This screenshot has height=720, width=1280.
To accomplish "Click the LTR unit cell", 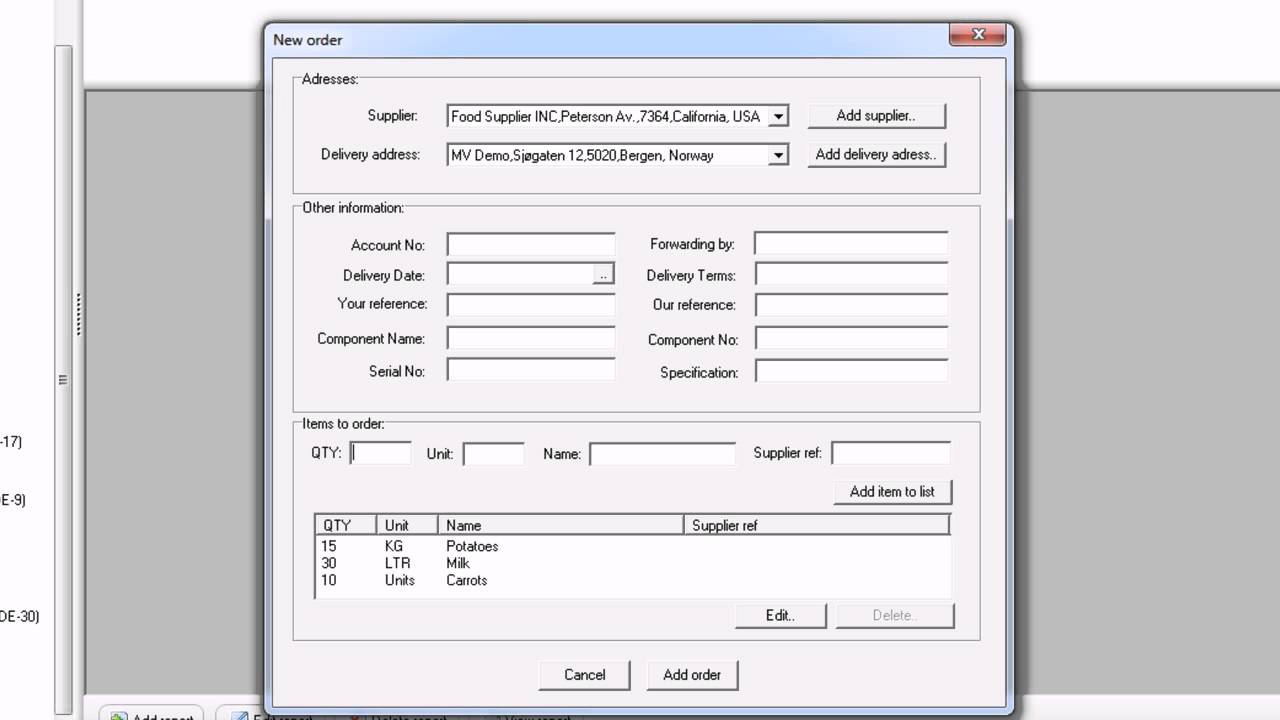I will point(397,563).
